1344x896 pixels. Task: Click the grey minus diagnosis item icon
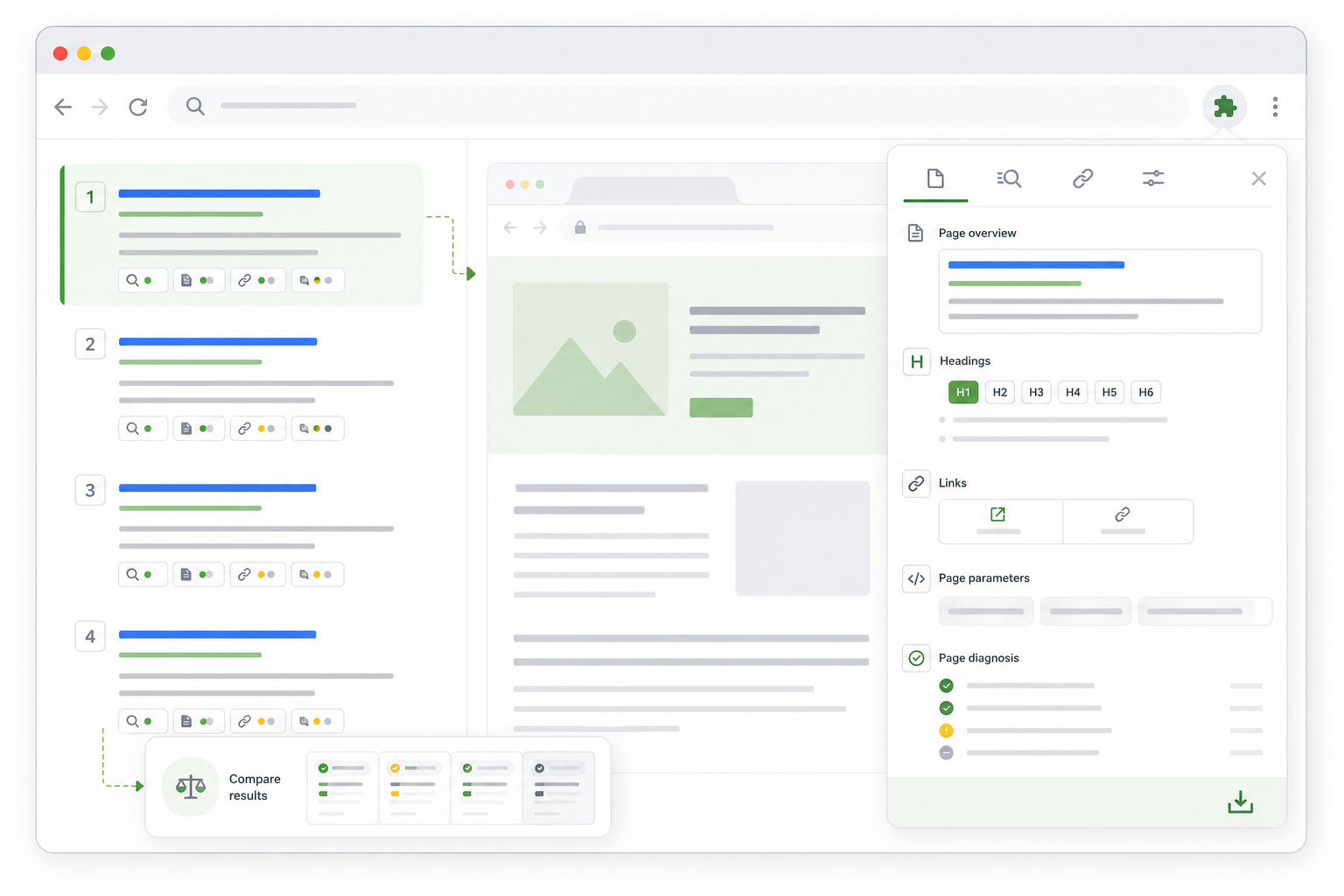(x=946, y=752)
